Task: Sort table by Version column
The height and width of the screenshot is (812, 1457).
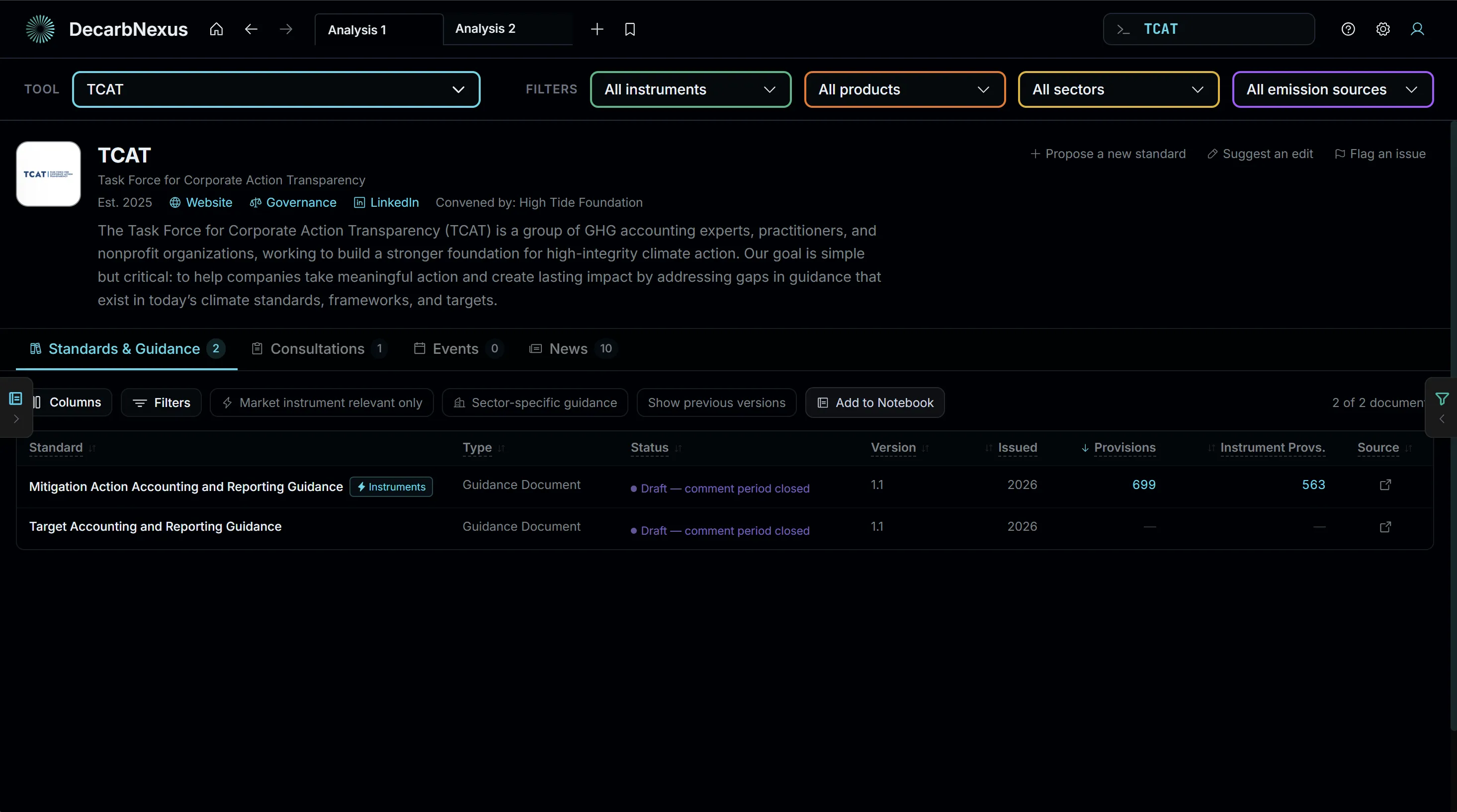Action: coord(894,447)
